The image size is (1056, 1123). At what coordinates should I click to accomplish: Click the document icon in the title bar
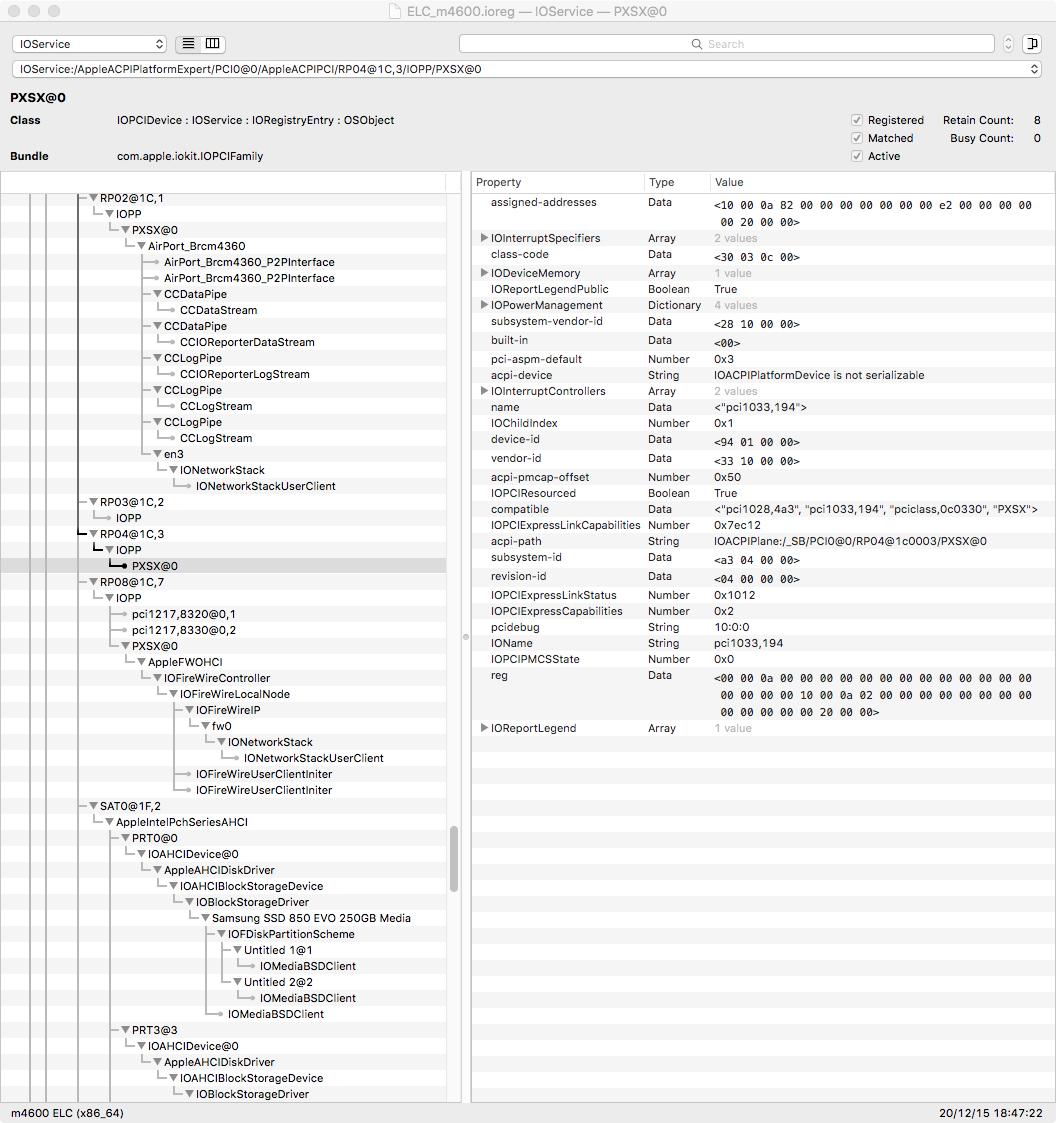(x=397, y=12)
